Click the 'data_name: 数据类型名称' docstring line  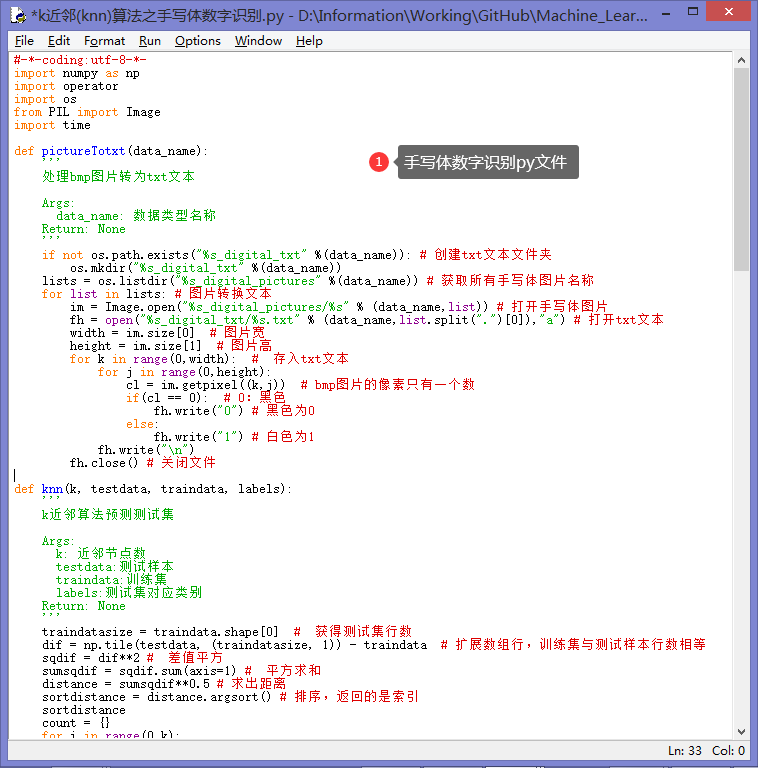[x=136, y=216]
